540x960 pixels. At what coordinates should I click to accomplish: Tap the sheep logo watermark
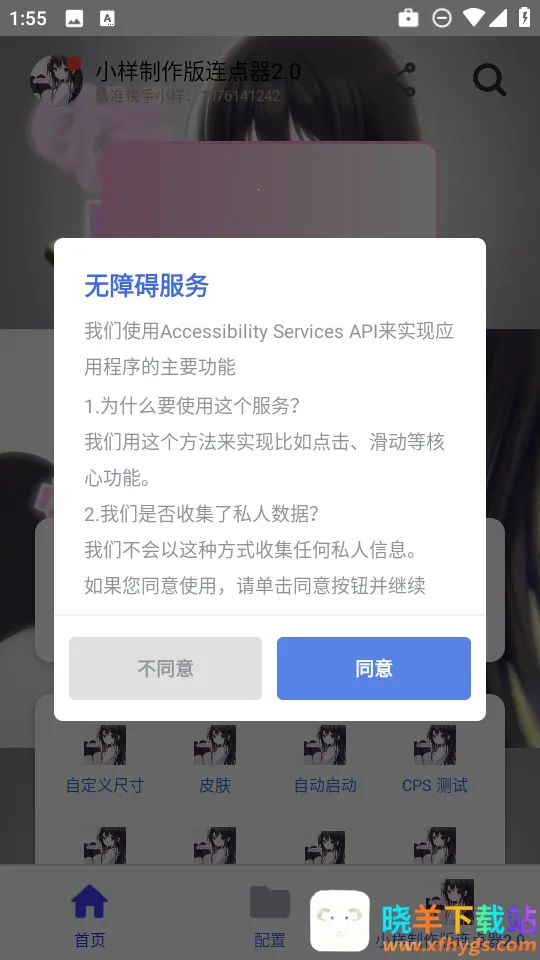pyautogui.click(x=340, y=920)
